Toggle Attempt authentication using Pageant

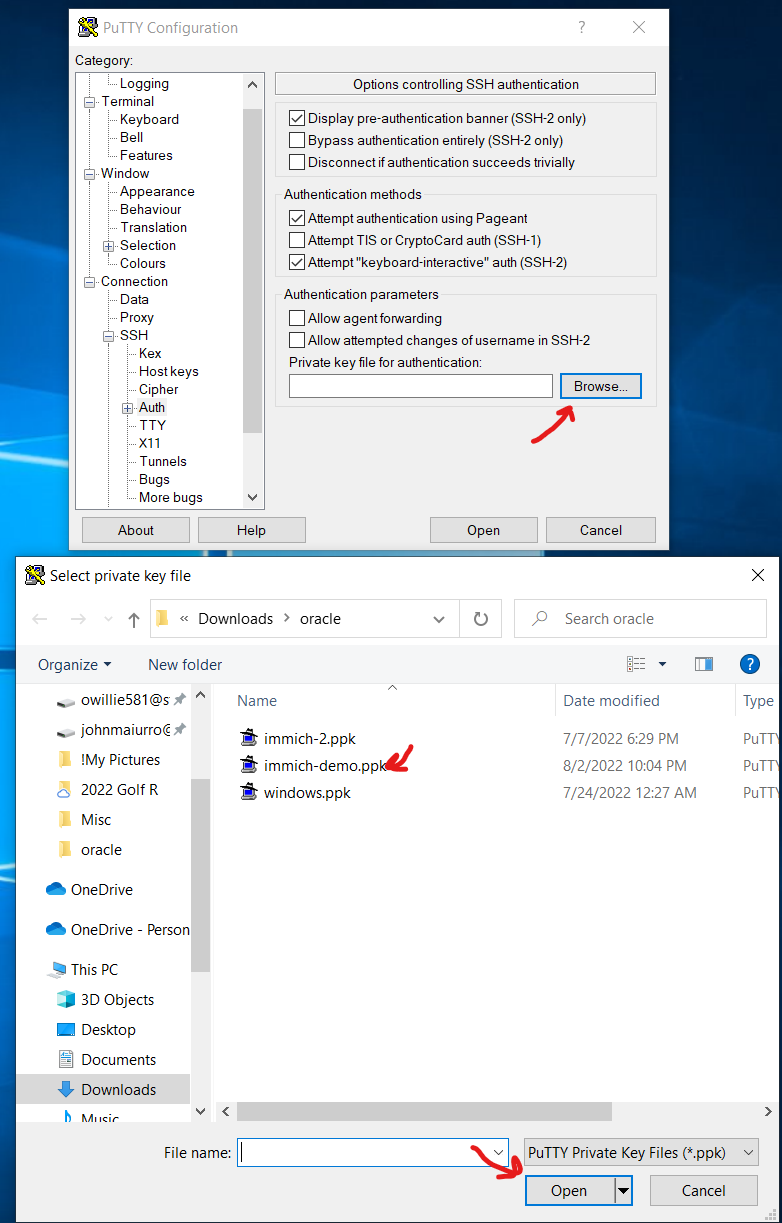(297, 218)
